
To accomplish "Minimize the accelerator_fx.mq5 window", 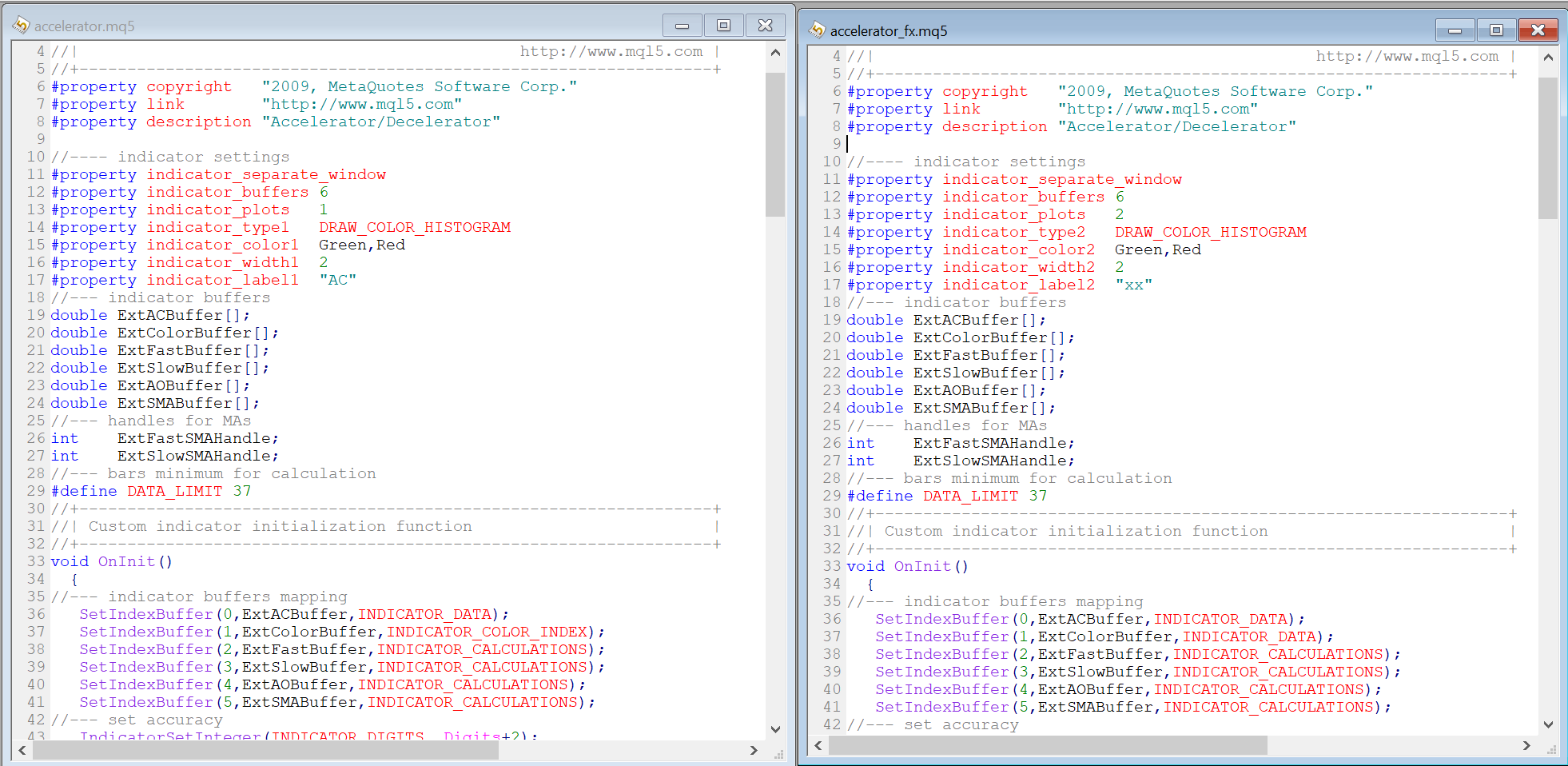I will point(1455,30).
